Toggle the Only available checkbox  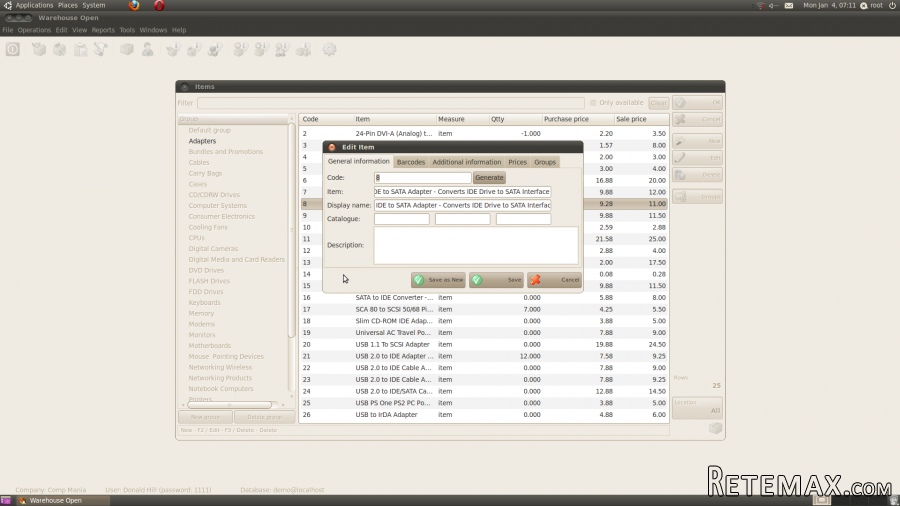(x=593, y=103)
